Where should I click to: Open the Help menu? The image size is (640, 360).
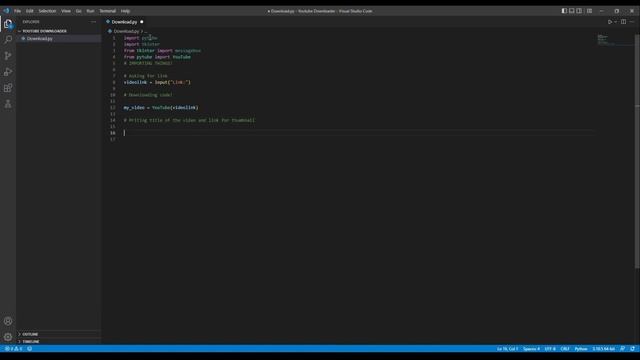coord(125,11)
